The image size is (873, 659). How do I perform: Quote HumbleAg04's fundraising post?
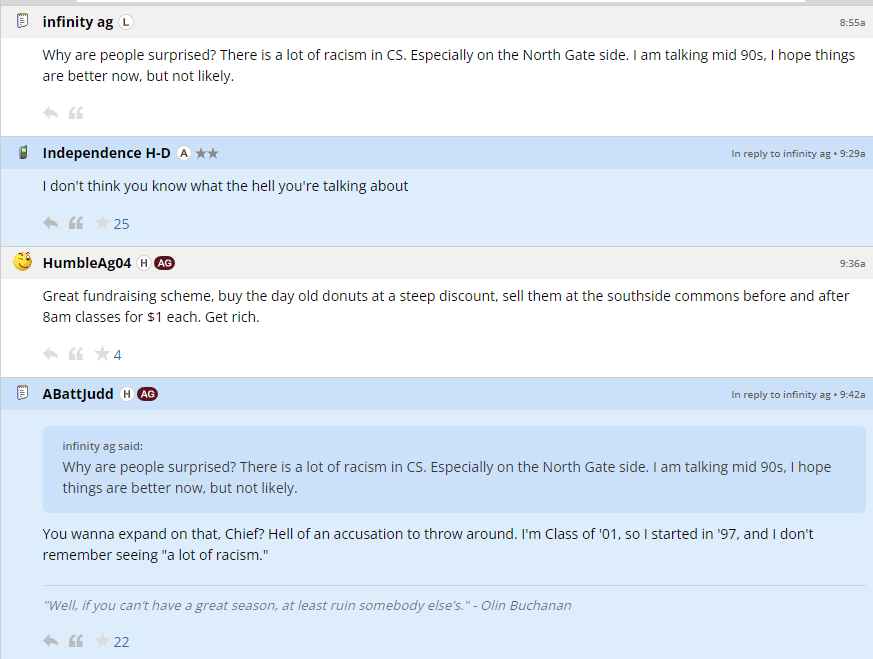(x=76, y=354)
